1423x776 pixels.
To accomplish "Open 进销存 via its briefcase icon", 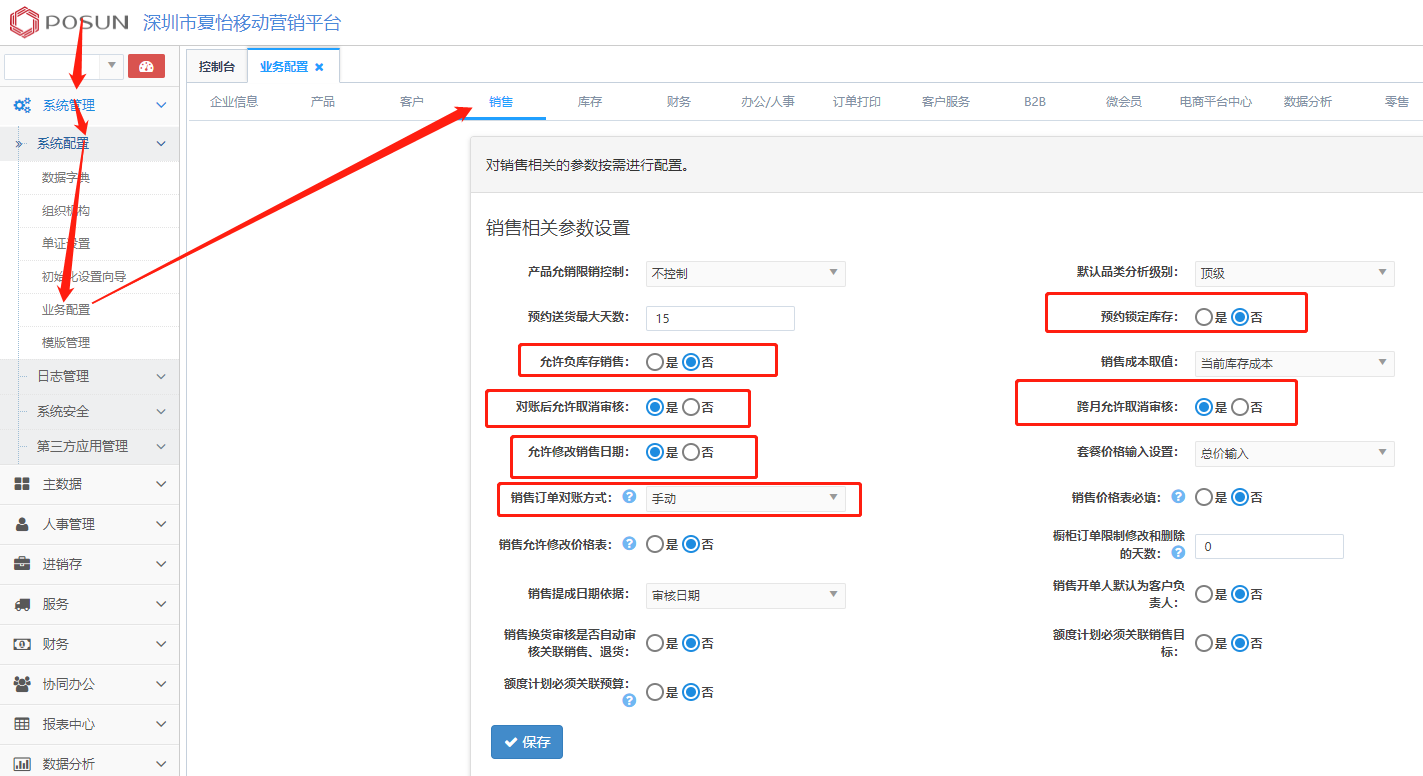I will click(22, 564).
